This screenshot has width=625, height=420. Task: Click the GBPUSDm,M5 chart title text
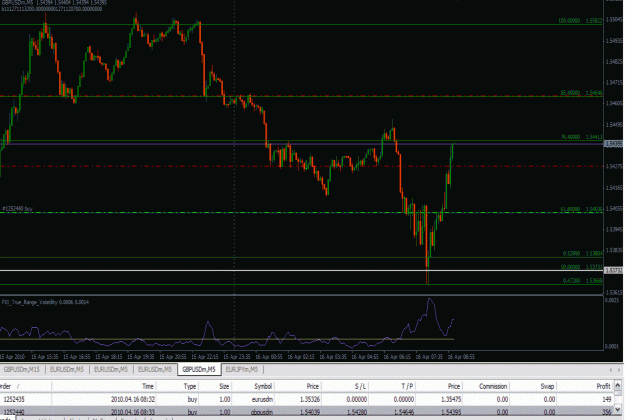[x=17, y=2]
